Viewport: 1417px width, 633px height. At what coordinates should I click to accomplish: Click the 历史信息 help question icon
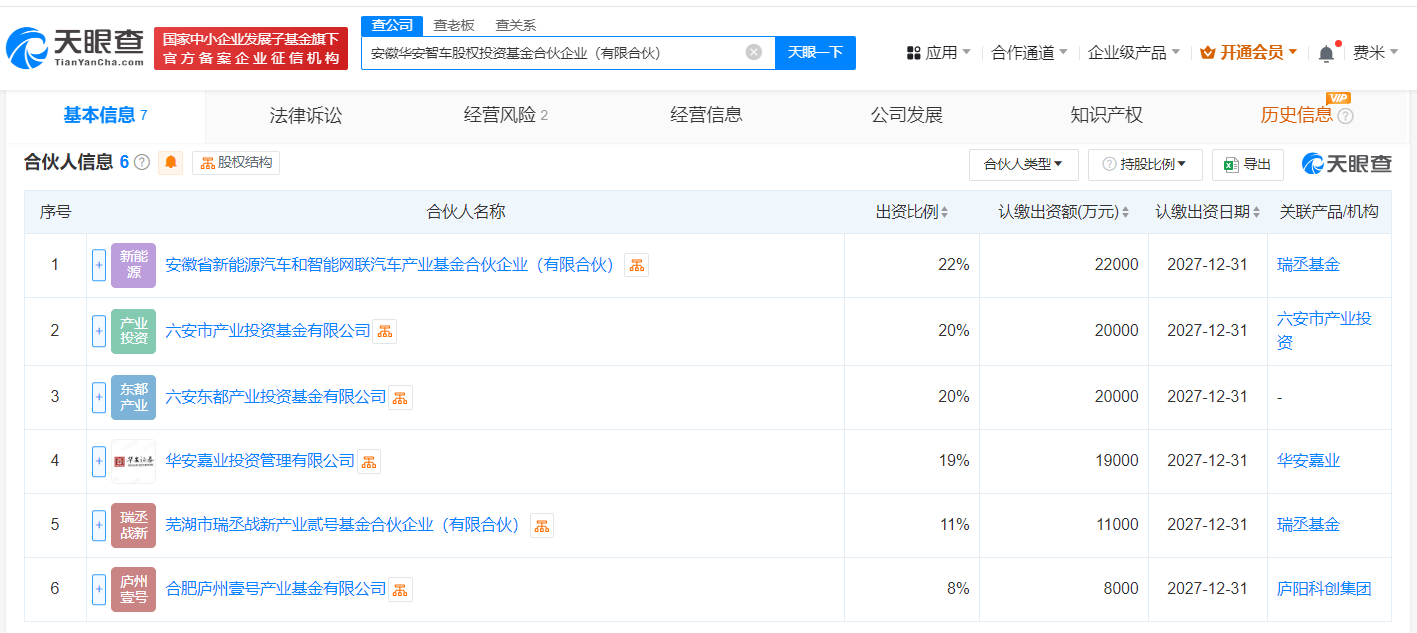coord(1345,116)
